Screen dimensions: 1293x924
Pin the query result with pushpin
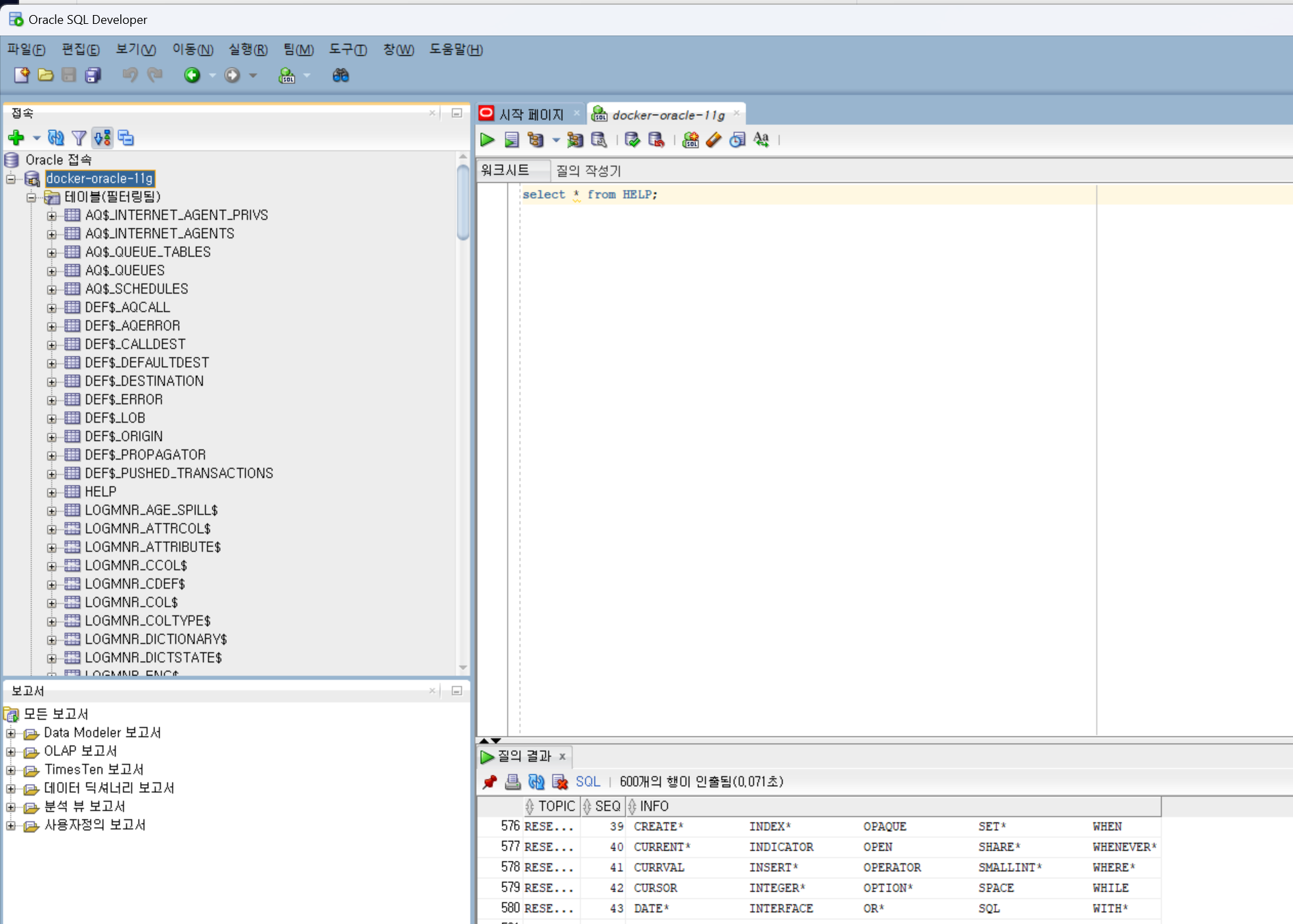[490, 782]
